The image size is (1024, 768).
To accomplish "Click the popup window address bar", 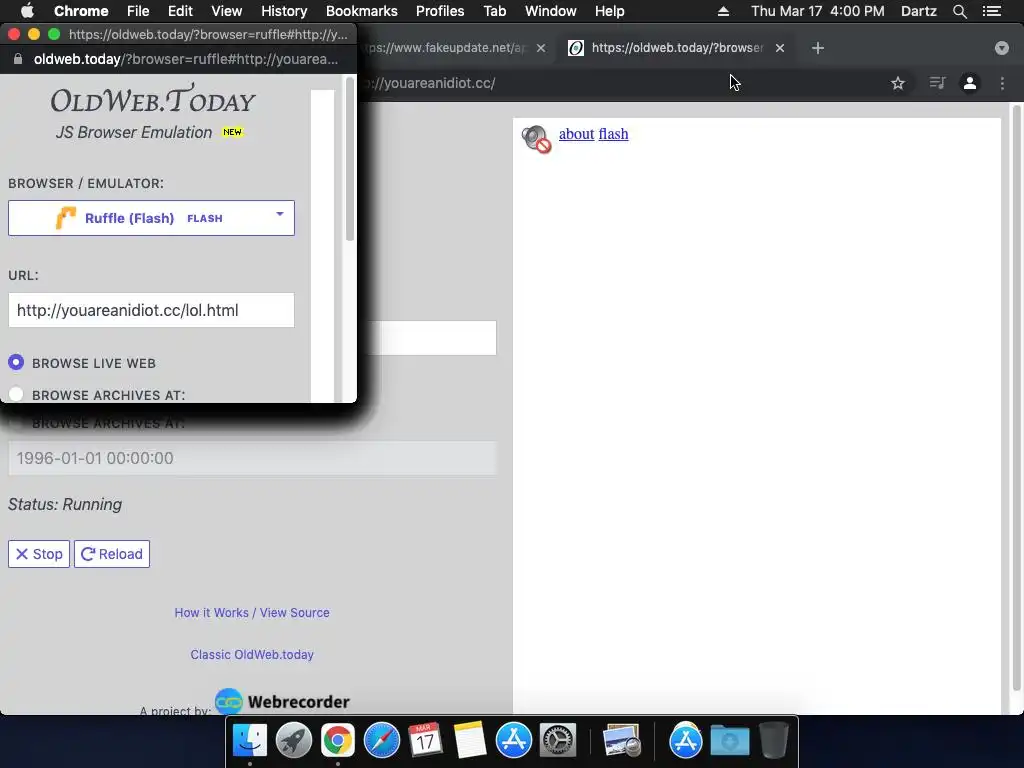I will pyautogui.click(x=185, y=59).
